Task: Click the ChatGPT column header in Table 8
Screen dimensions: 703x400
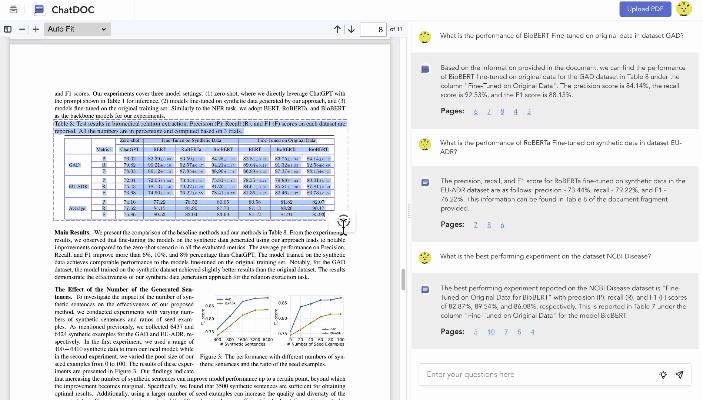Action: (x=130, y=149)
